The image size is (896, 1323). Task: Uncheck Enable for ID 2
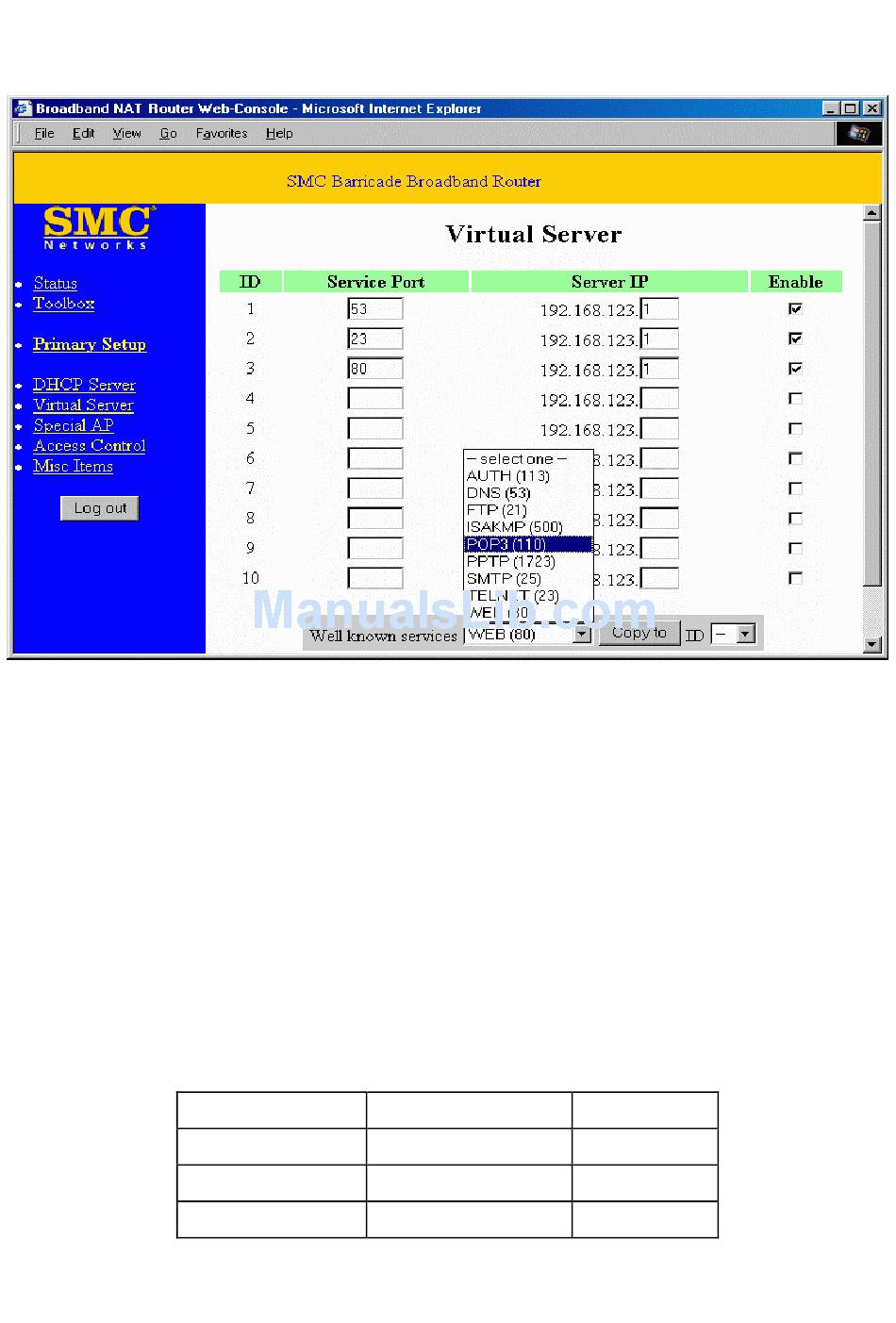click(795, 339)
